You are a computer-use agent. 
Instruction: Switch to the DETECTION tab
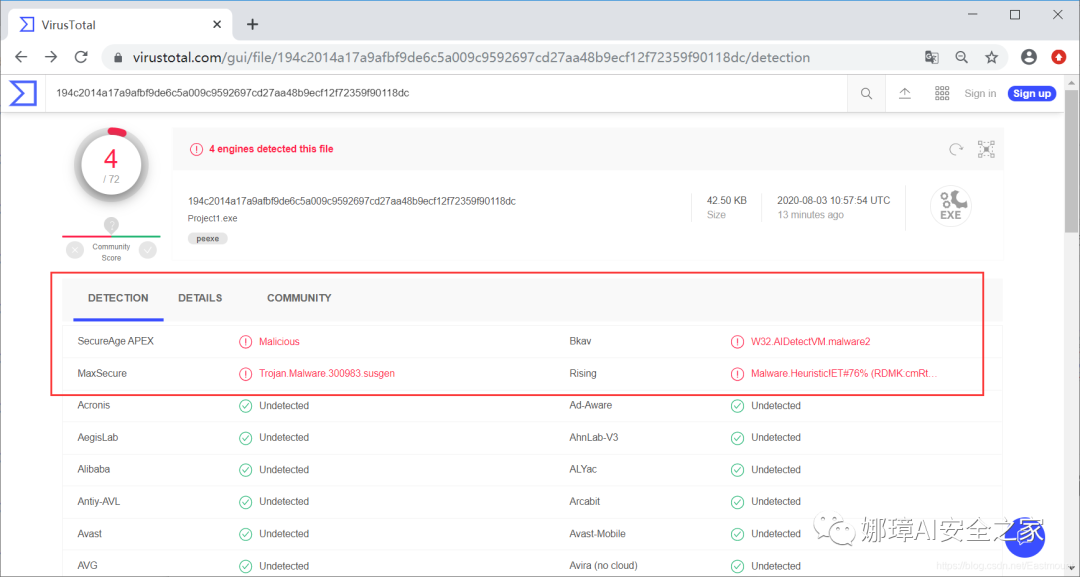coord(118,298)
